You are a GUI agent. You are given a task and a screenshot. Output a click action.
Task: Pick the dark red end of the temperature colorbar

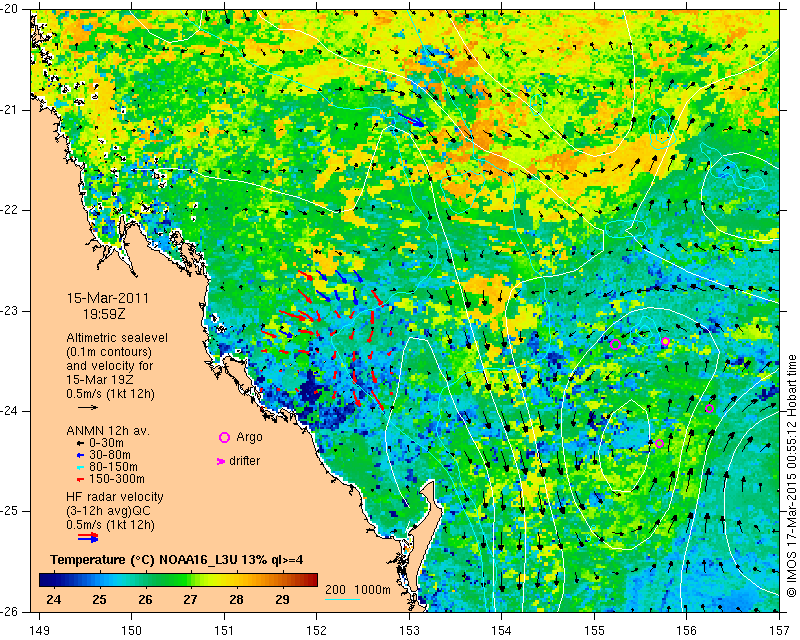(313, 580)
